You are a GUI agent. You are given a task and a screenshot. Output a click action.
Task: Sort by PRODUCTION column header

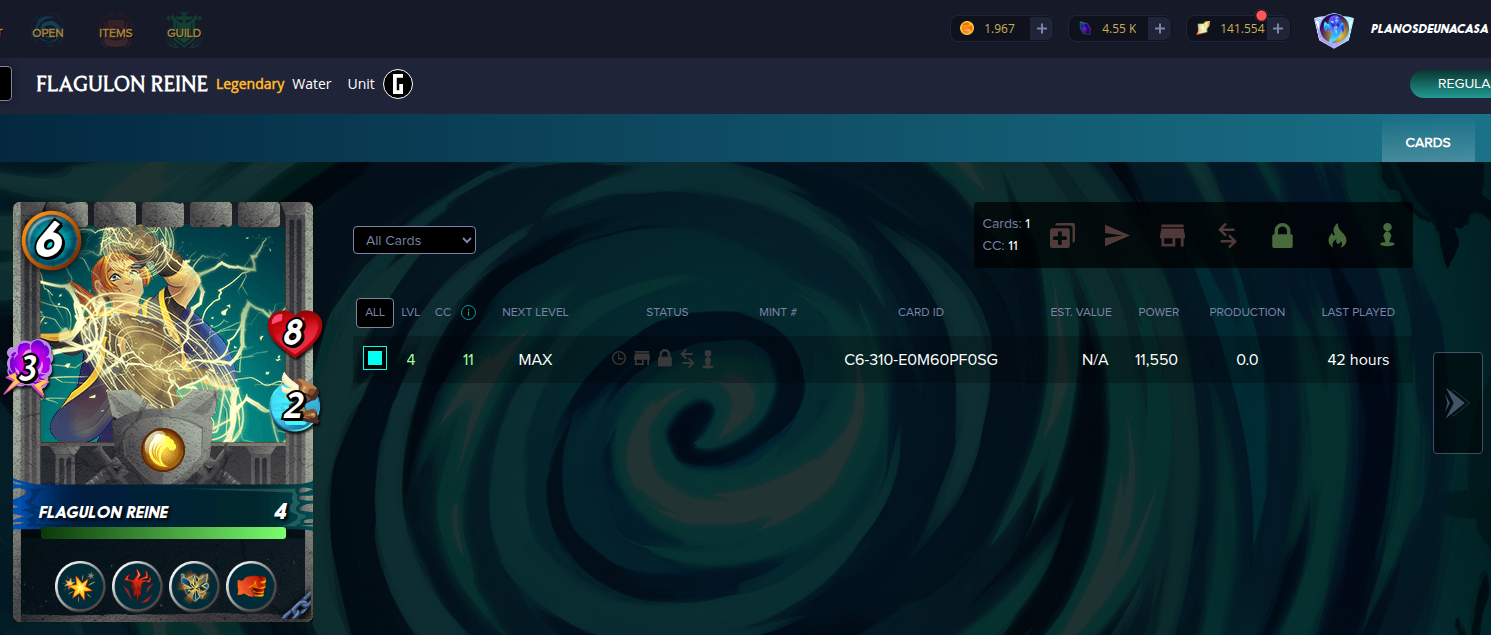click(1247, 312)
